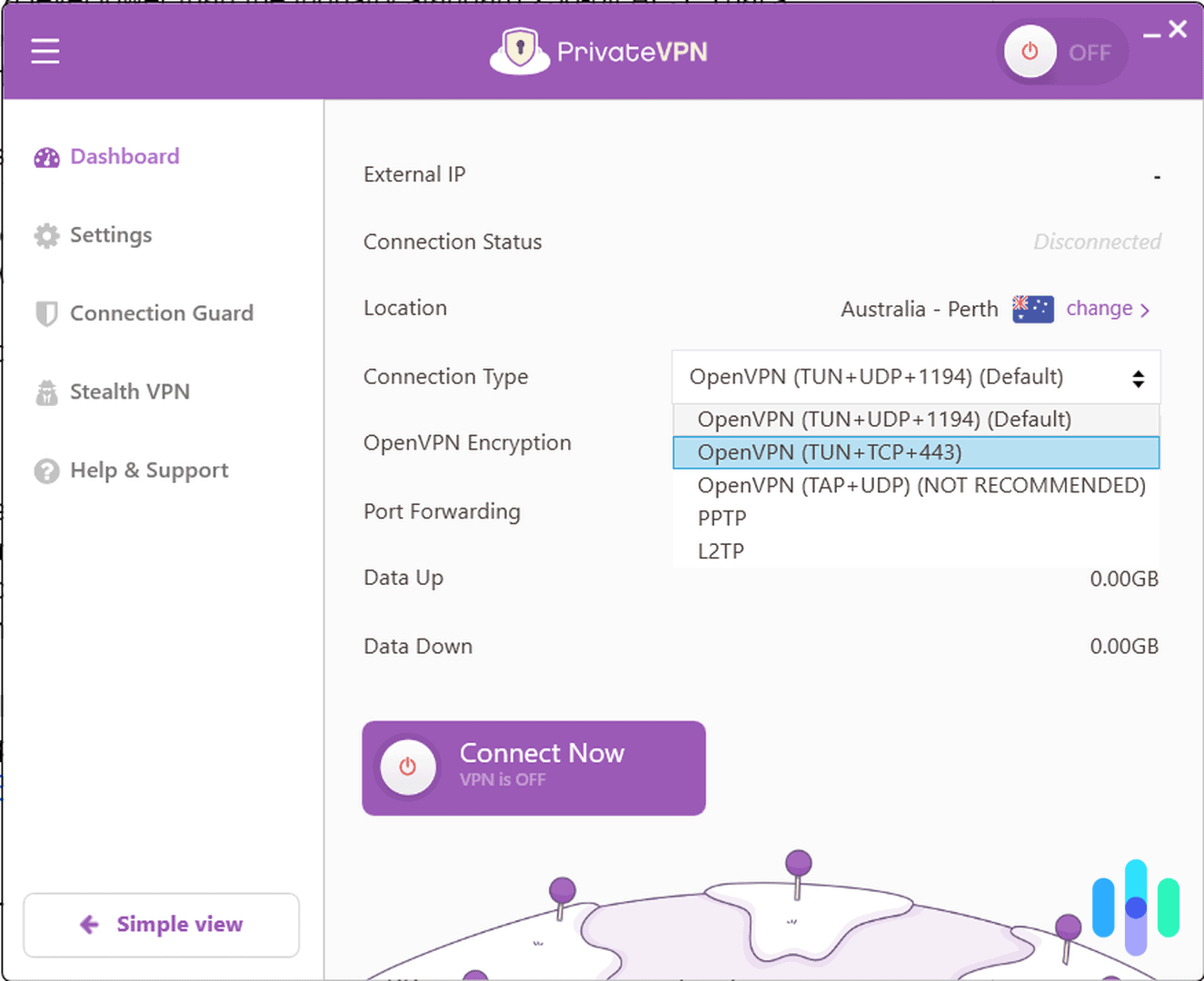1204x981 pixels.
Task: Return to Simple view
Action: [x=161, y=924]
